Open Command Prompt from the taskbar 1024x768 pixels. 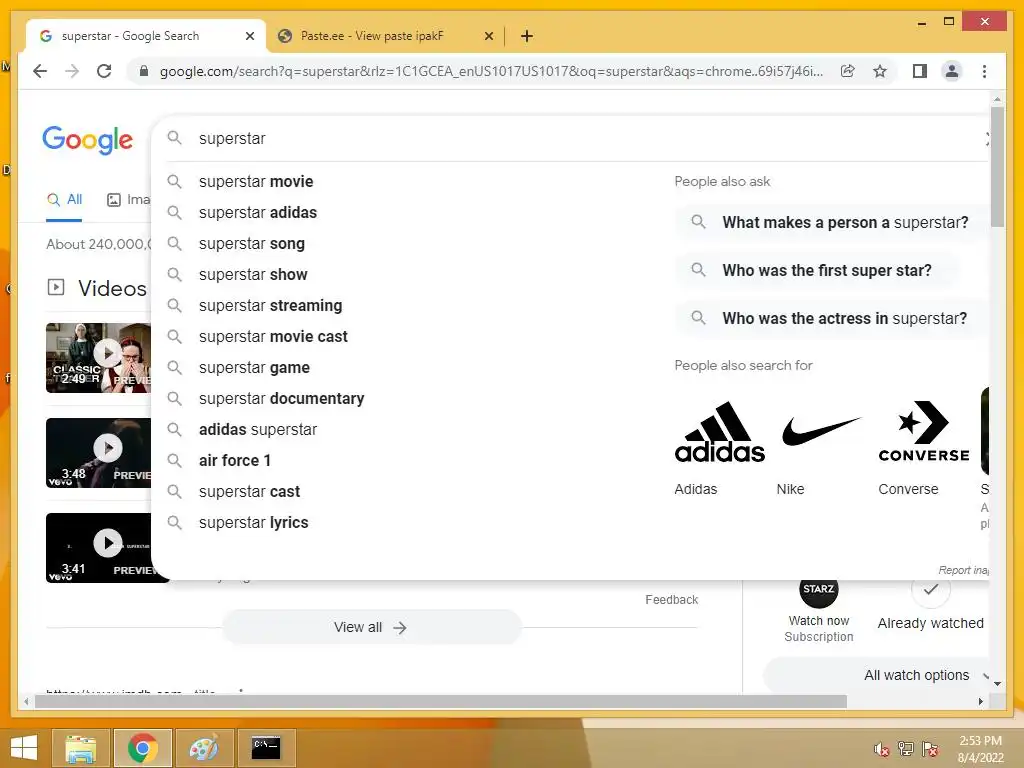(x=266, y=748)
